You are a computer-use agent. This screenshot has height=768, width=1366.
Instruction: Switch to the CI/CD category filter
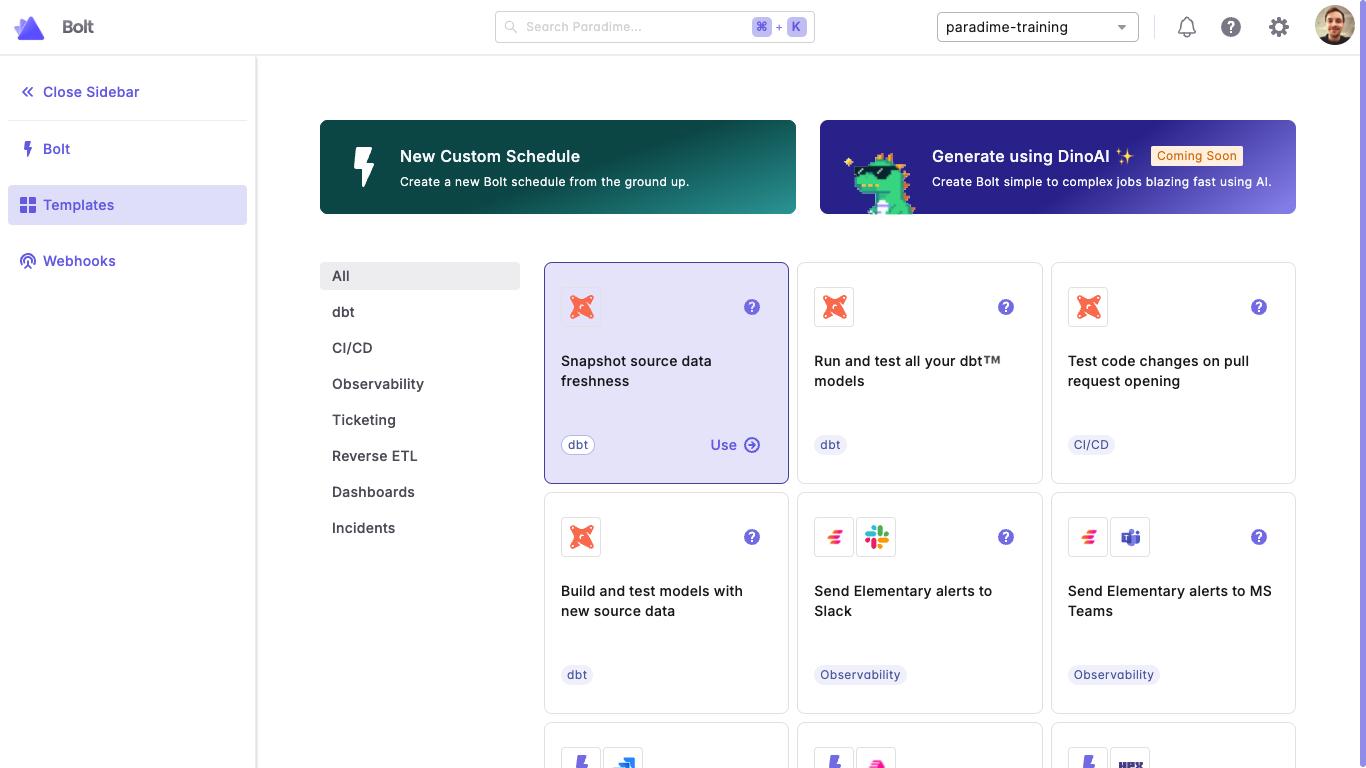(352, 348)
